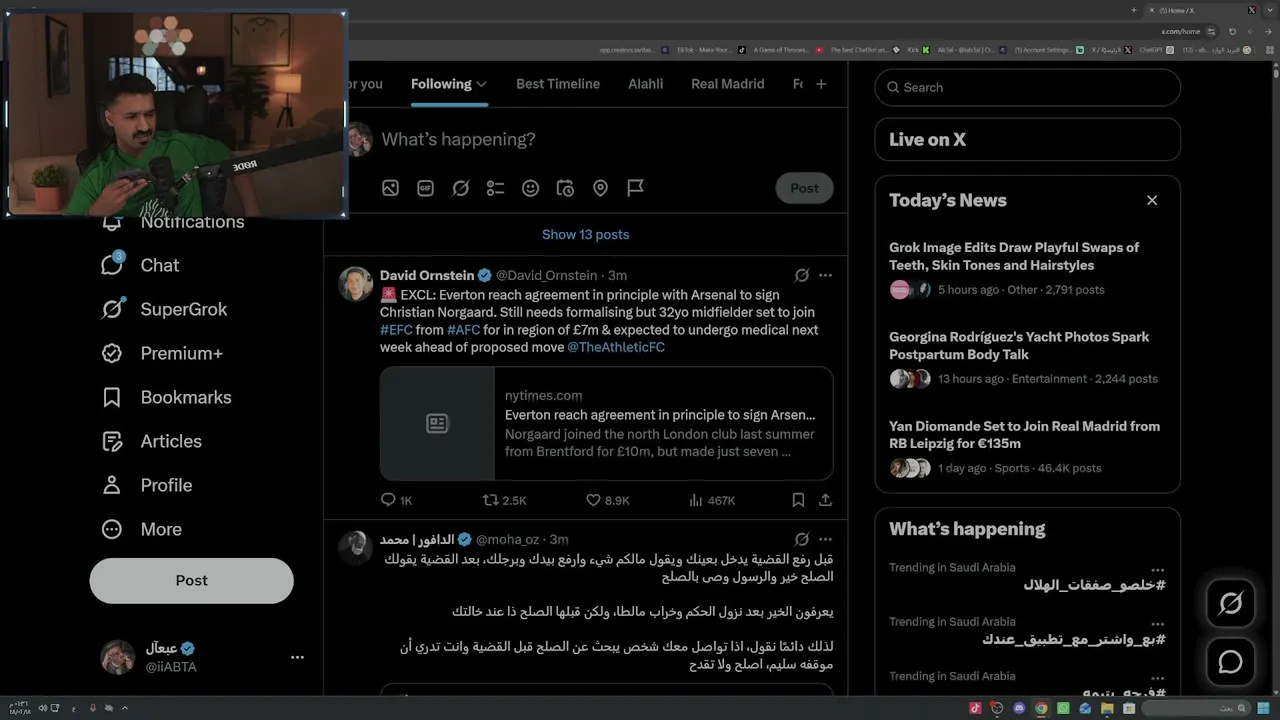Bookmark David Ornstein's post
1280x720 pixels.
tap(798, 500)
